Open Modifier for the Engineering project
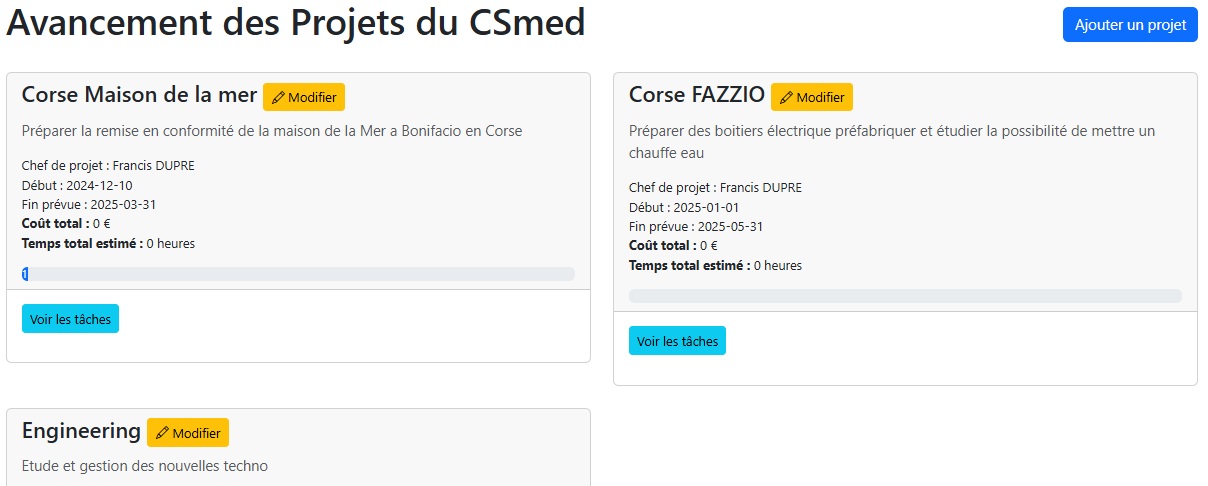 click(188, 433)
